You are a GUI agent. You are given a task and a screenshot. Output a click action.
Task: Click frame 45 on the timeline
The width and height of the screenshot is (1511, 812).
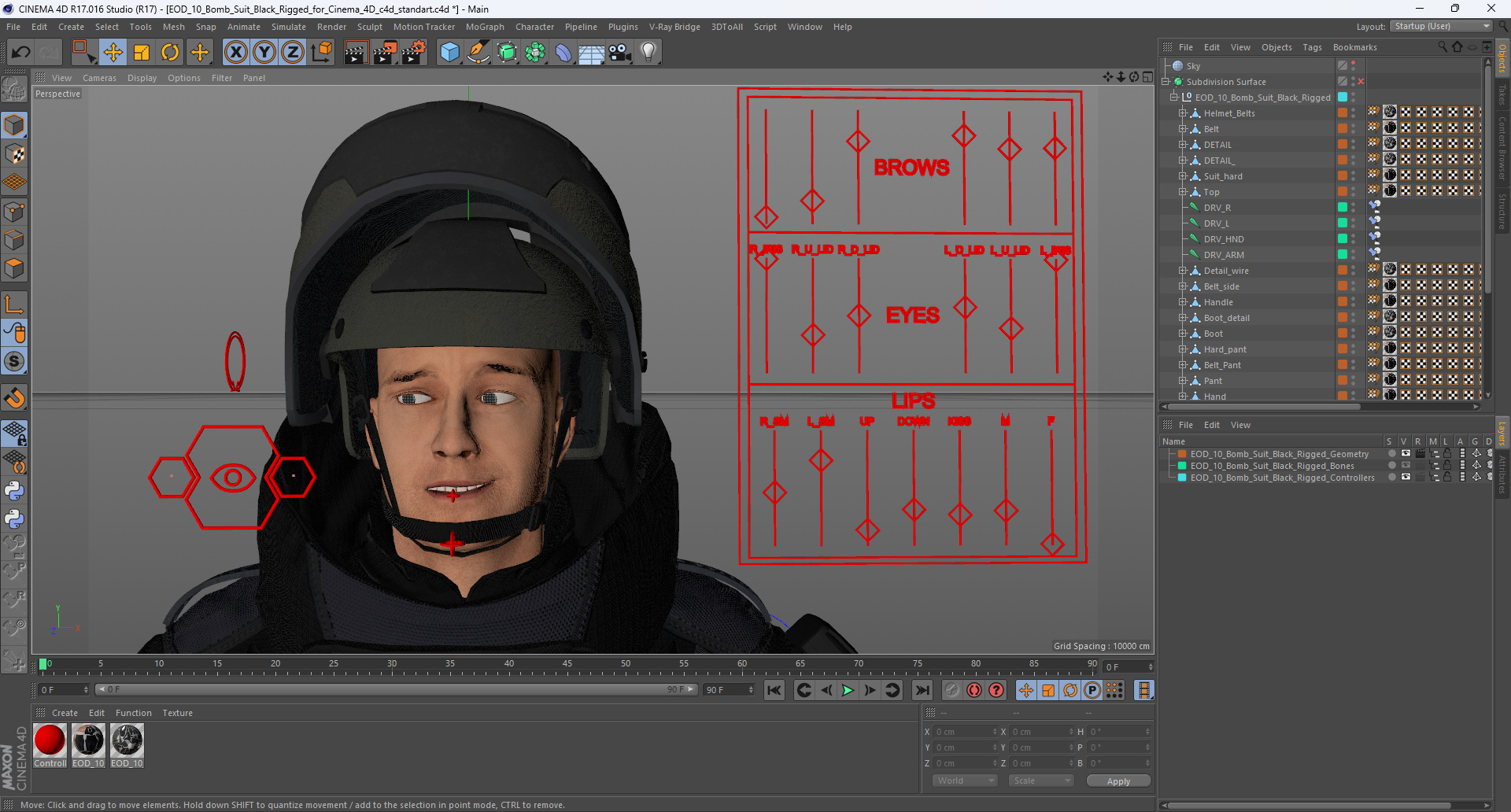pyautogui.click(x=567, y=665)
